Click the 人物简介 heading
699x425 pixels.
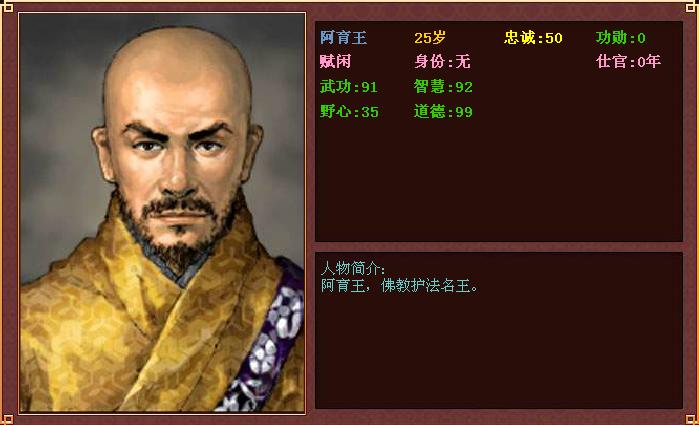point(353,268)
